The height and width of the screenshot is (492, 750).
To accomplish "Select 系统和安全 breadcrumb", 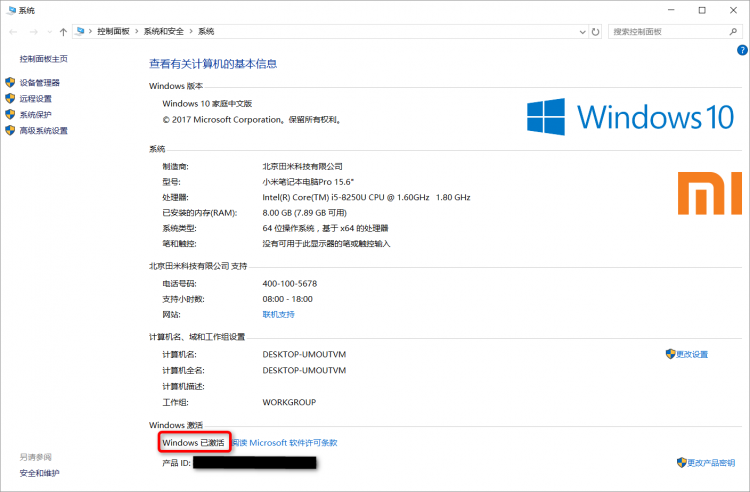I will (164, 32).
